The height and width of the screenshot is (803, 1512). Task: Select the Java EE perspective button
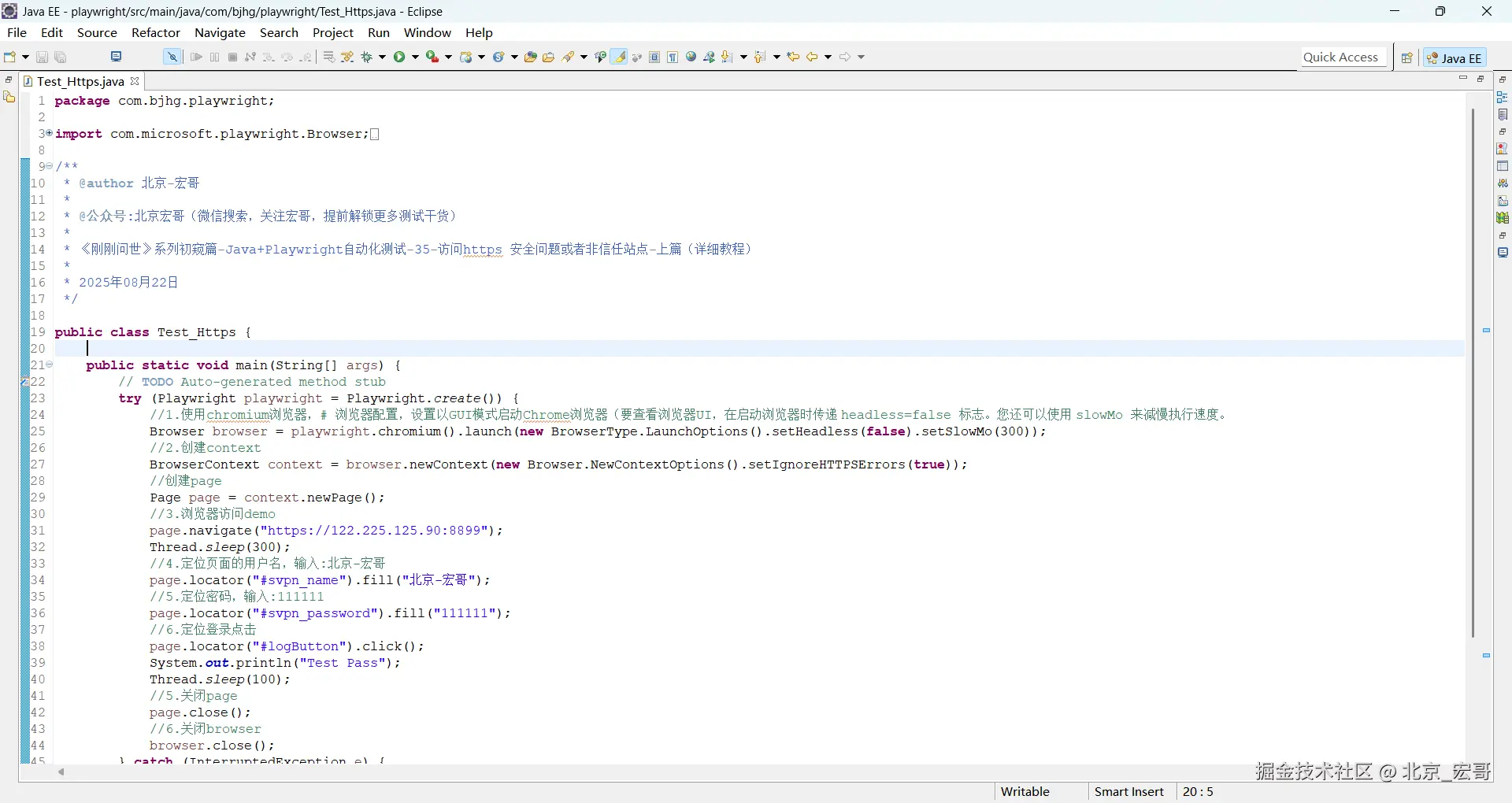click(x=1455, y=57)
